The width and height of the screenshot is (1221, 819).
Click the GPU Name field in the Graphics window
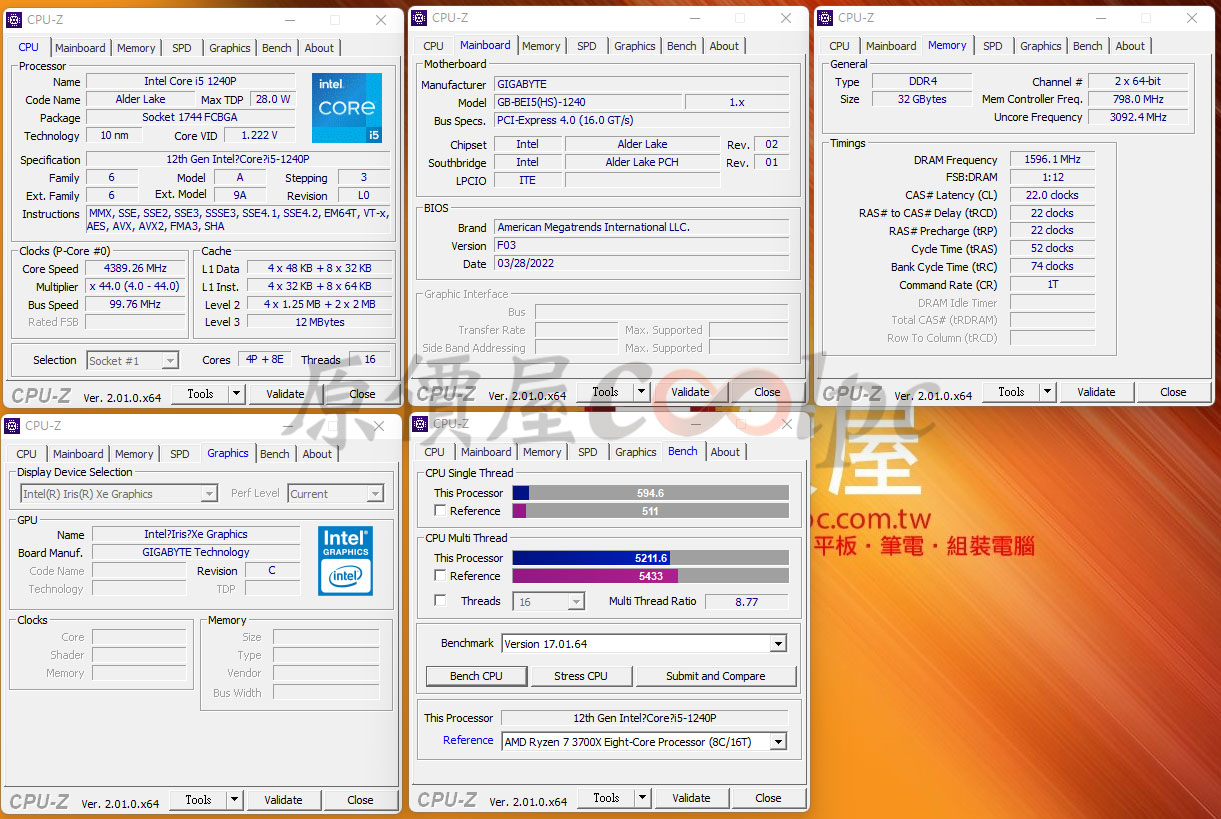point(196,535)
